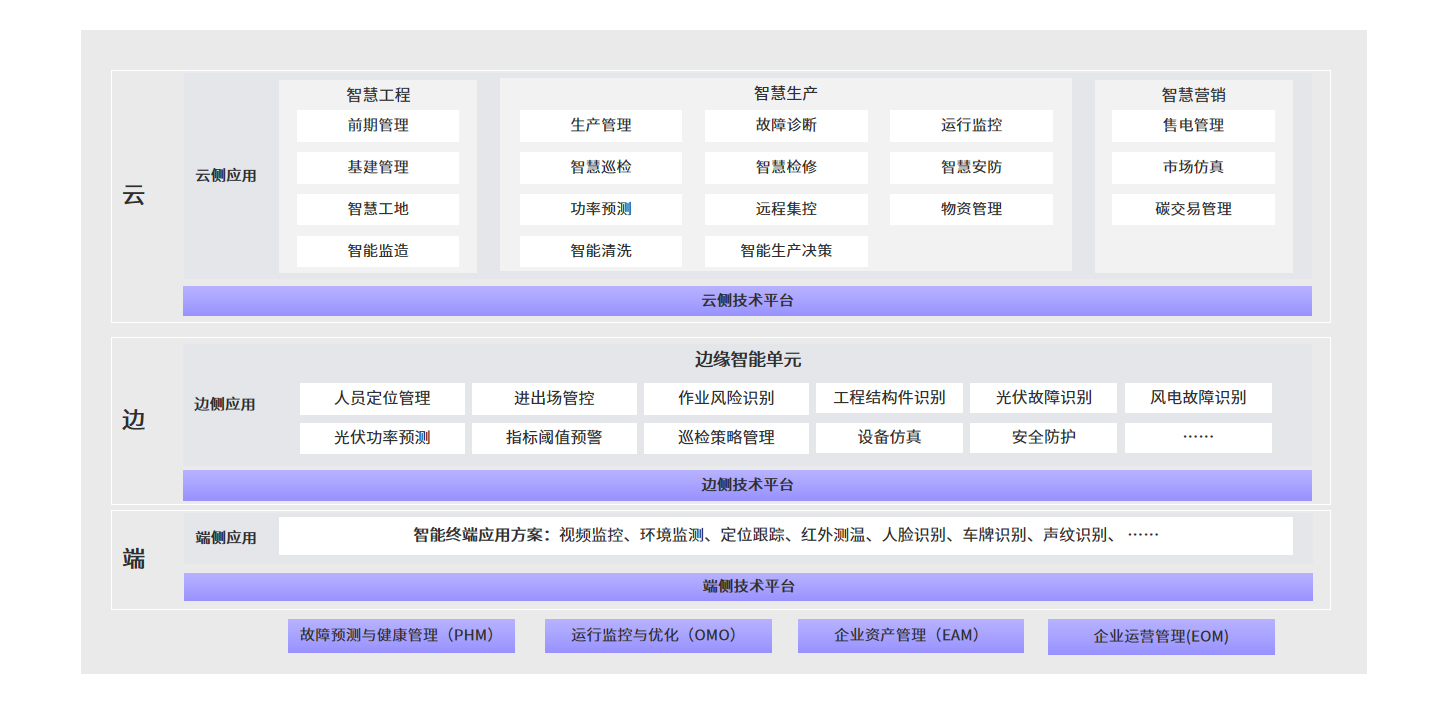The width and height of the screenshot is (1440, 720).
Task: 点击云侧技术平台横条
Action: (747, 300)
